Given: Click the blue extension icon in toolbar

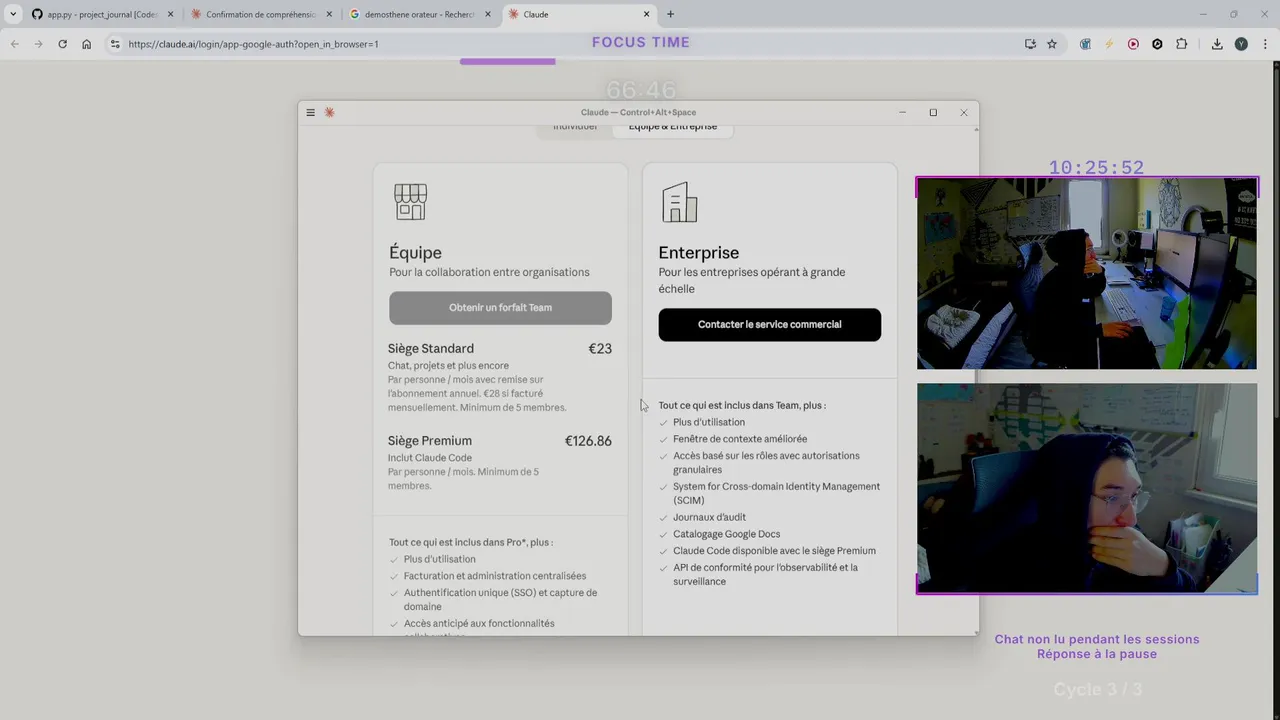Looking at the screenshot, I should 1085,44.
